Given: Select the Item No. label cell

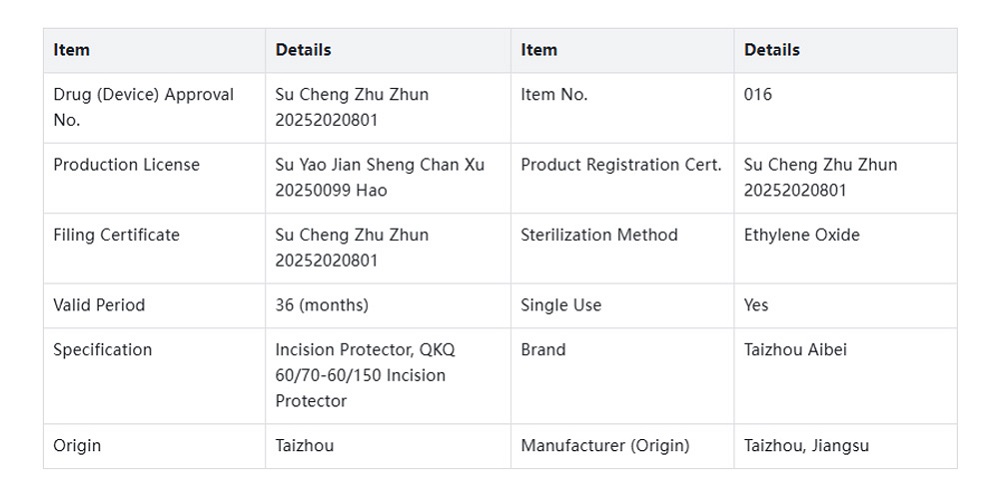Looking at the screenshot, I should click(554, 95).
